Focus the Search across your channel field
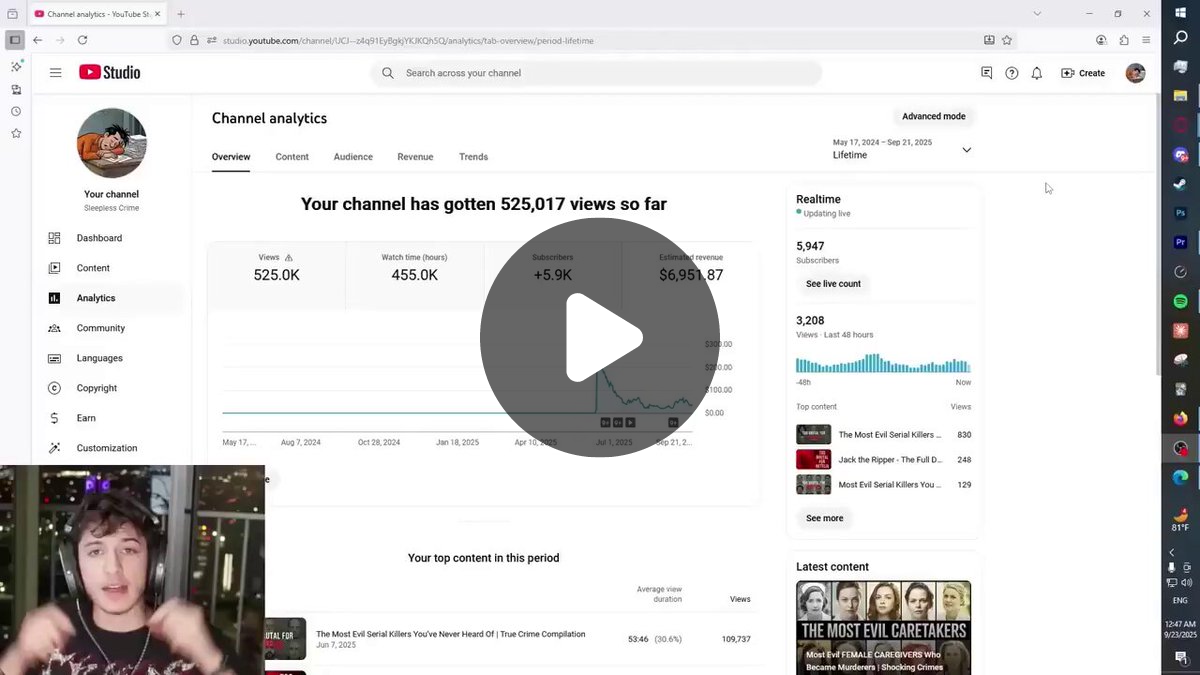The height and width of the screenshot is (675, 1200). [596, 73]
